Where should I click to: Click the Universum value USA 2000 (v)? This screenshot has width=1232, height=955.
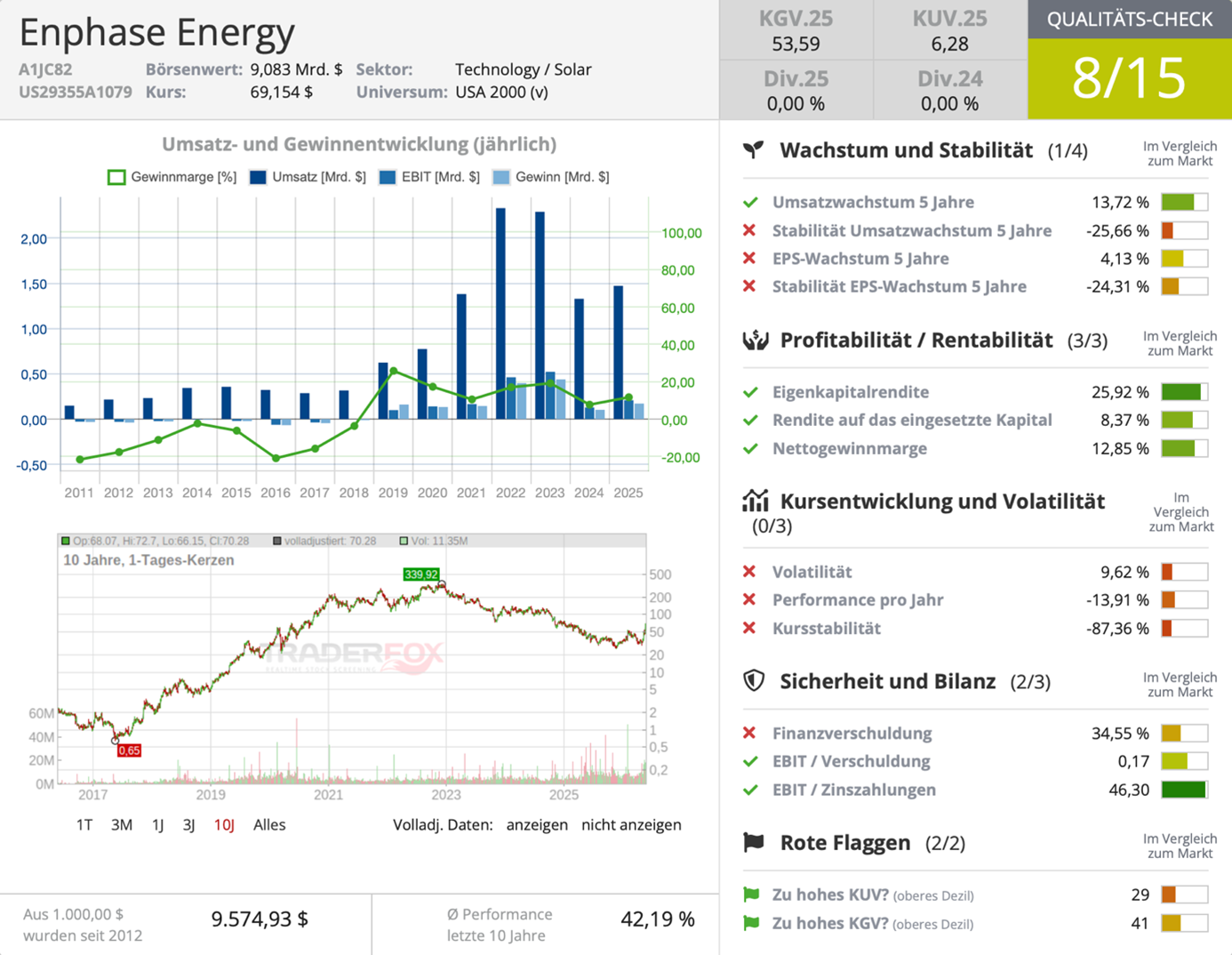pos(501,92)
